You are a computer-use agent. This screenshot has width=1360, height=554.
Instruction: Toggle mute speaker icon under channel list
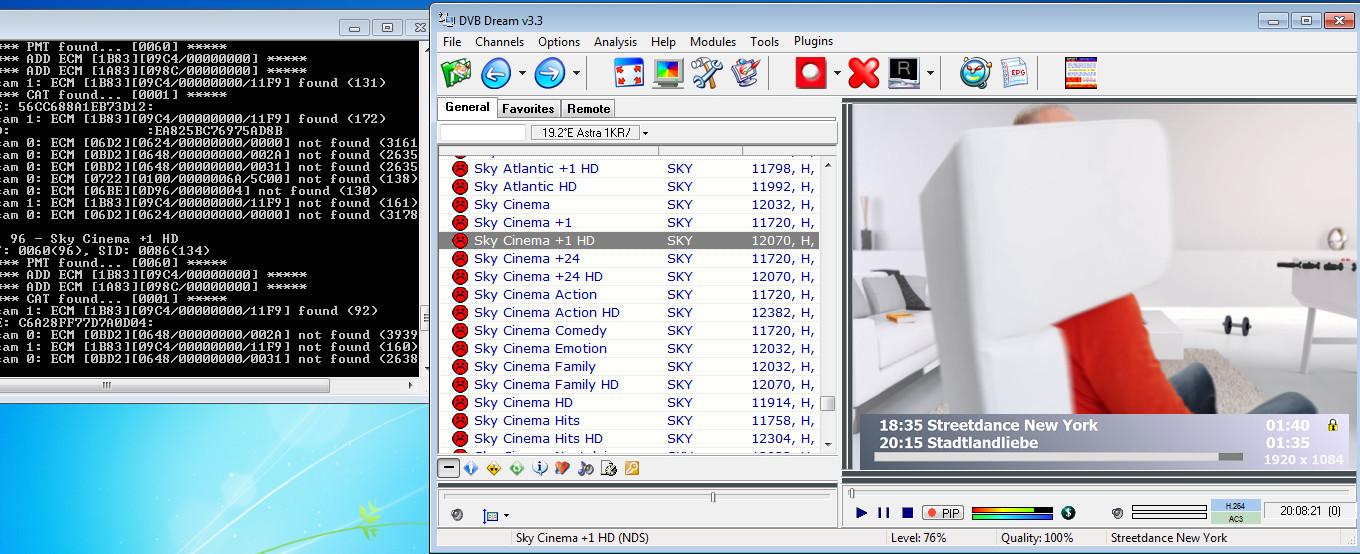[457, 515]
